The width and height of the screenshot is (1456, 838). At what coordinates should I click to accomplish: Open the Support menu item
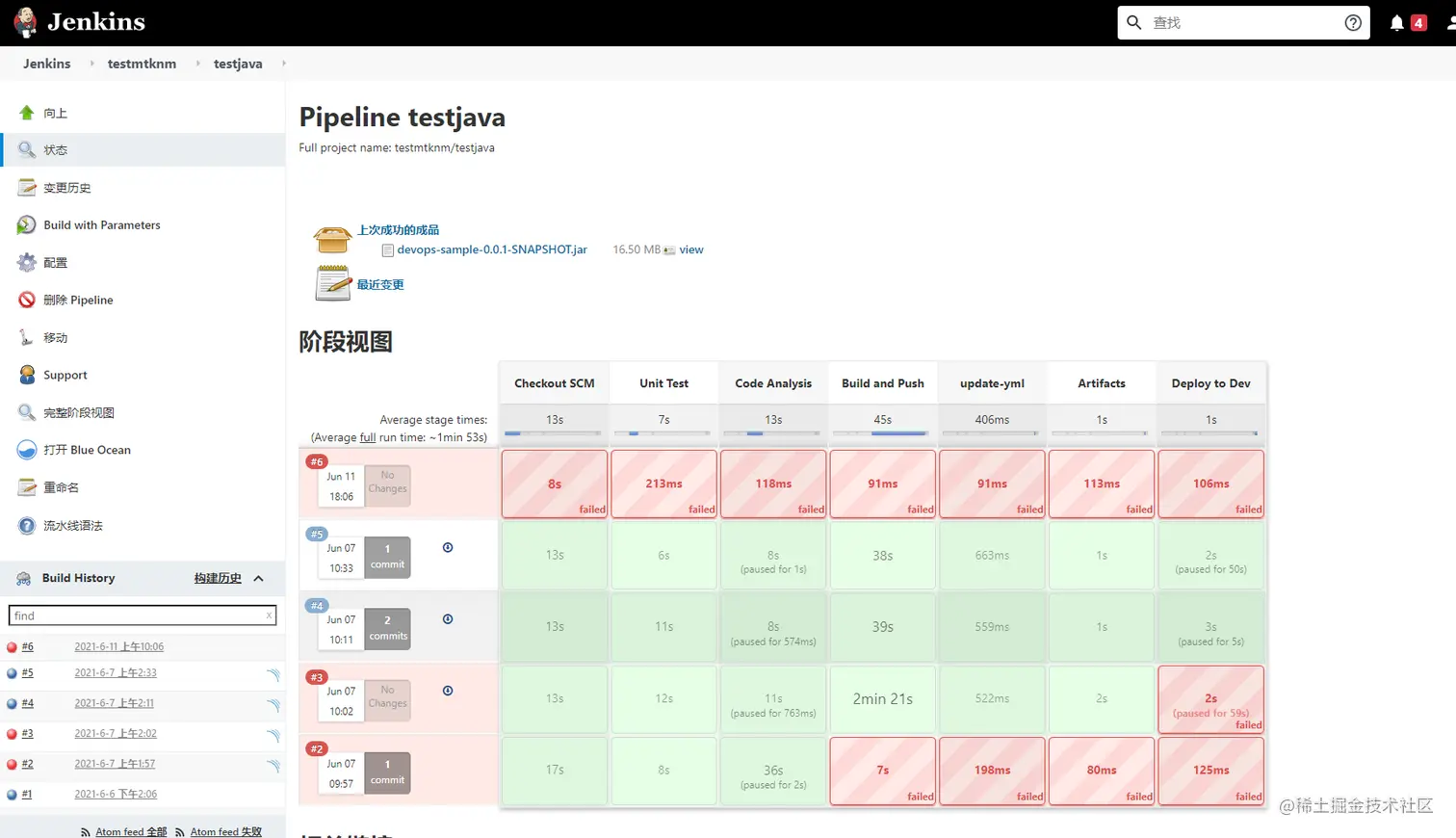[x=65, y=375]
